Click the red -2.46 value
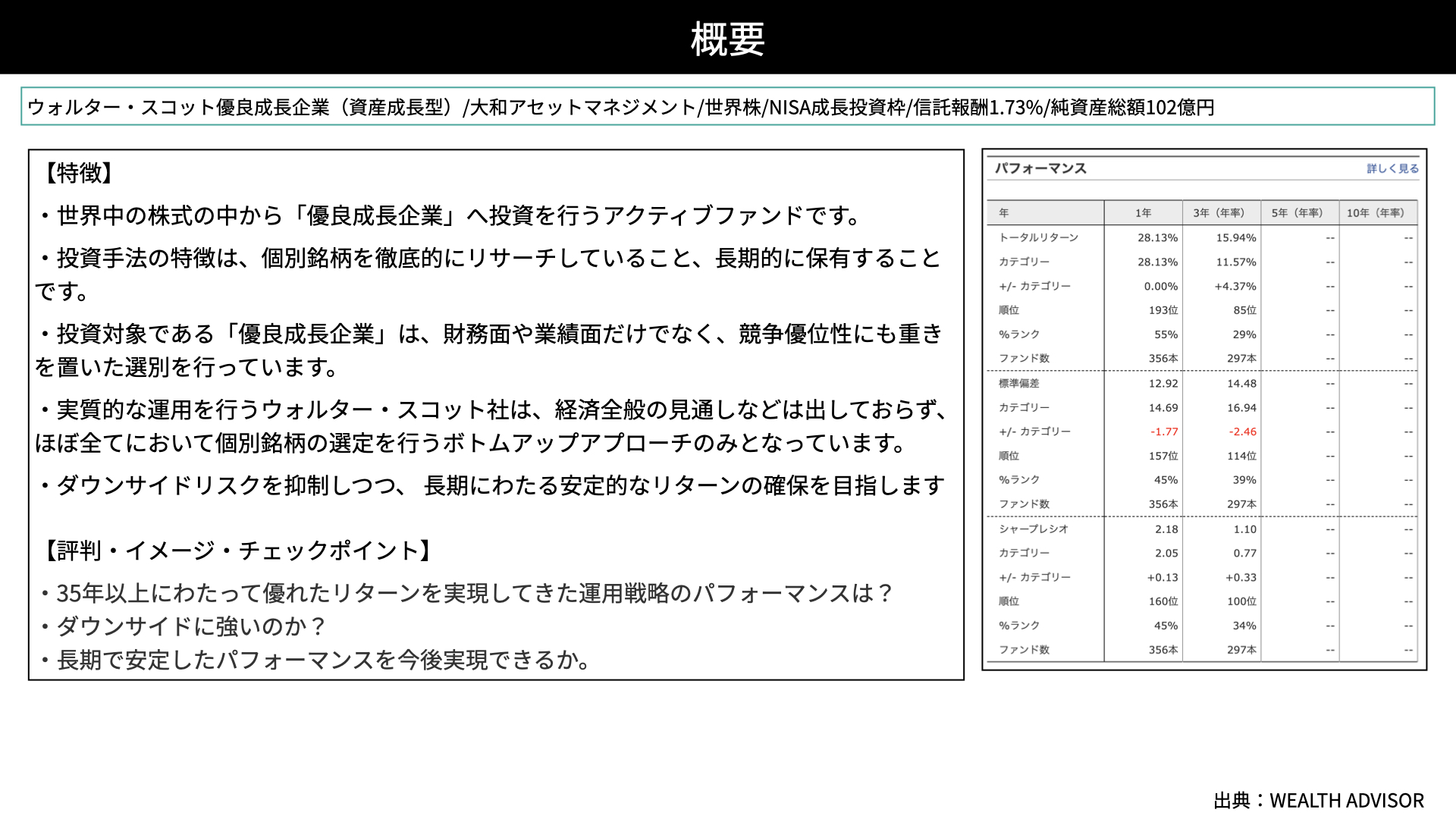 coord(1242,431)
